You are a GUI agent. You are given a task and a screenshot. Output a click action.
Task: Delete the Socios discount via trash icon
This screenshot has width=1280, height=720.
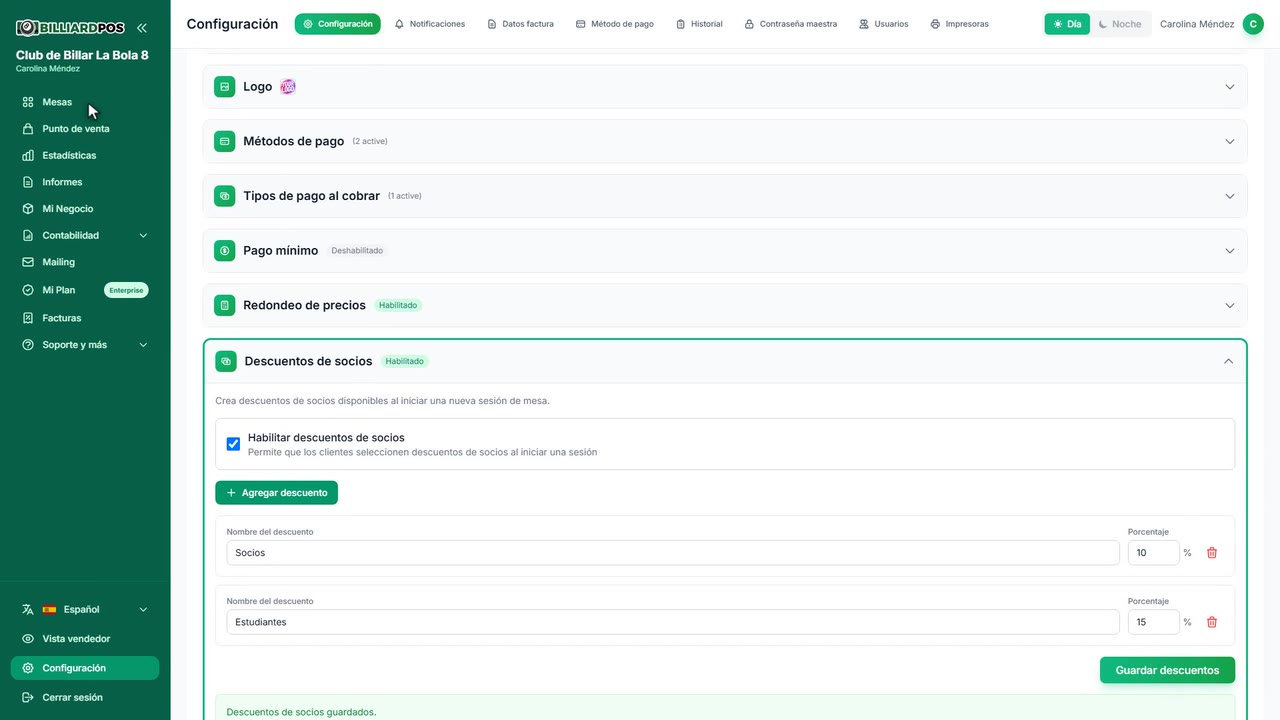pyautogui.click(x=1212, y=553)
